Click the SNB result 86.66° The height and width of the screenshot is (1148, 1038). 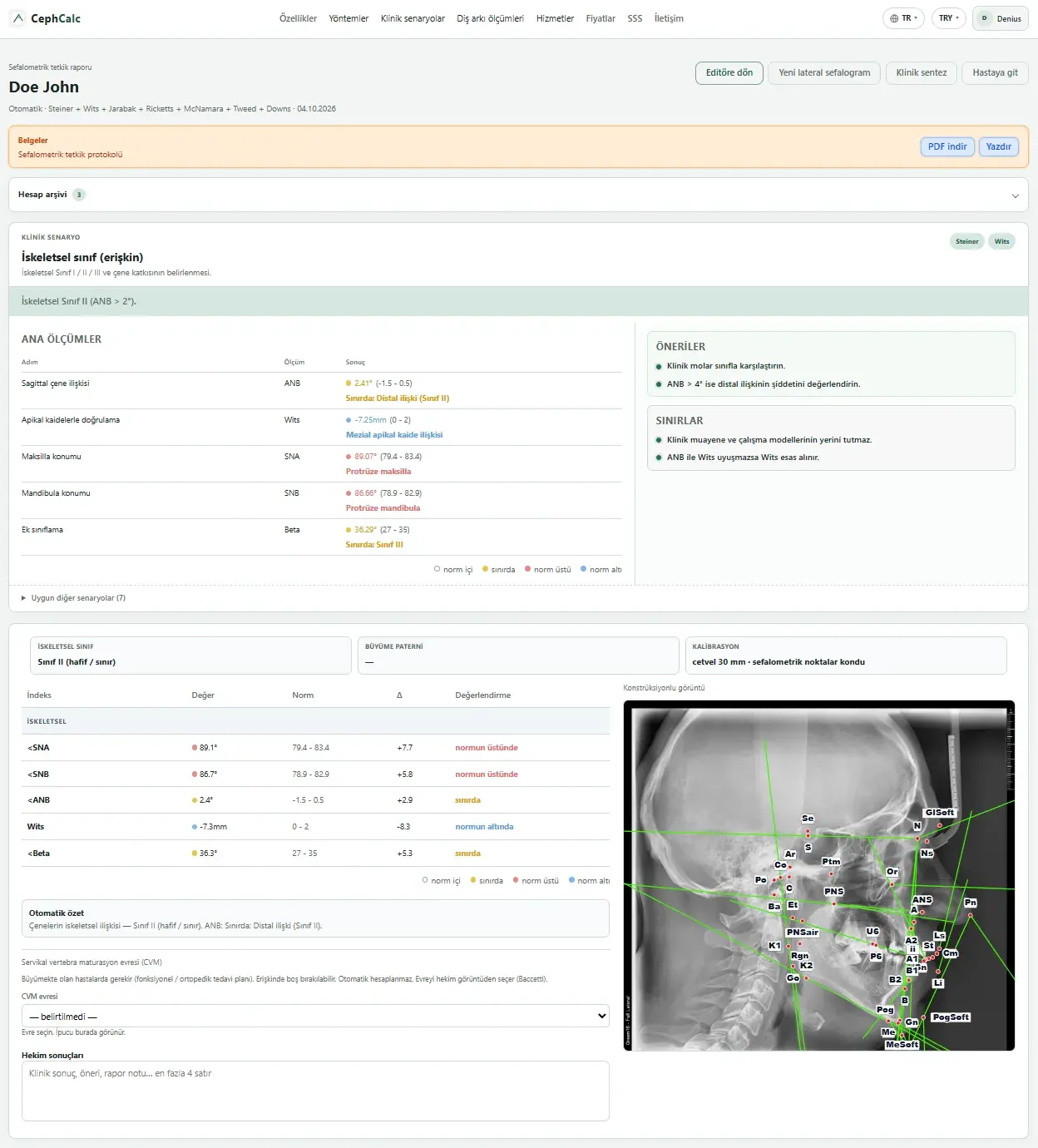365,493
